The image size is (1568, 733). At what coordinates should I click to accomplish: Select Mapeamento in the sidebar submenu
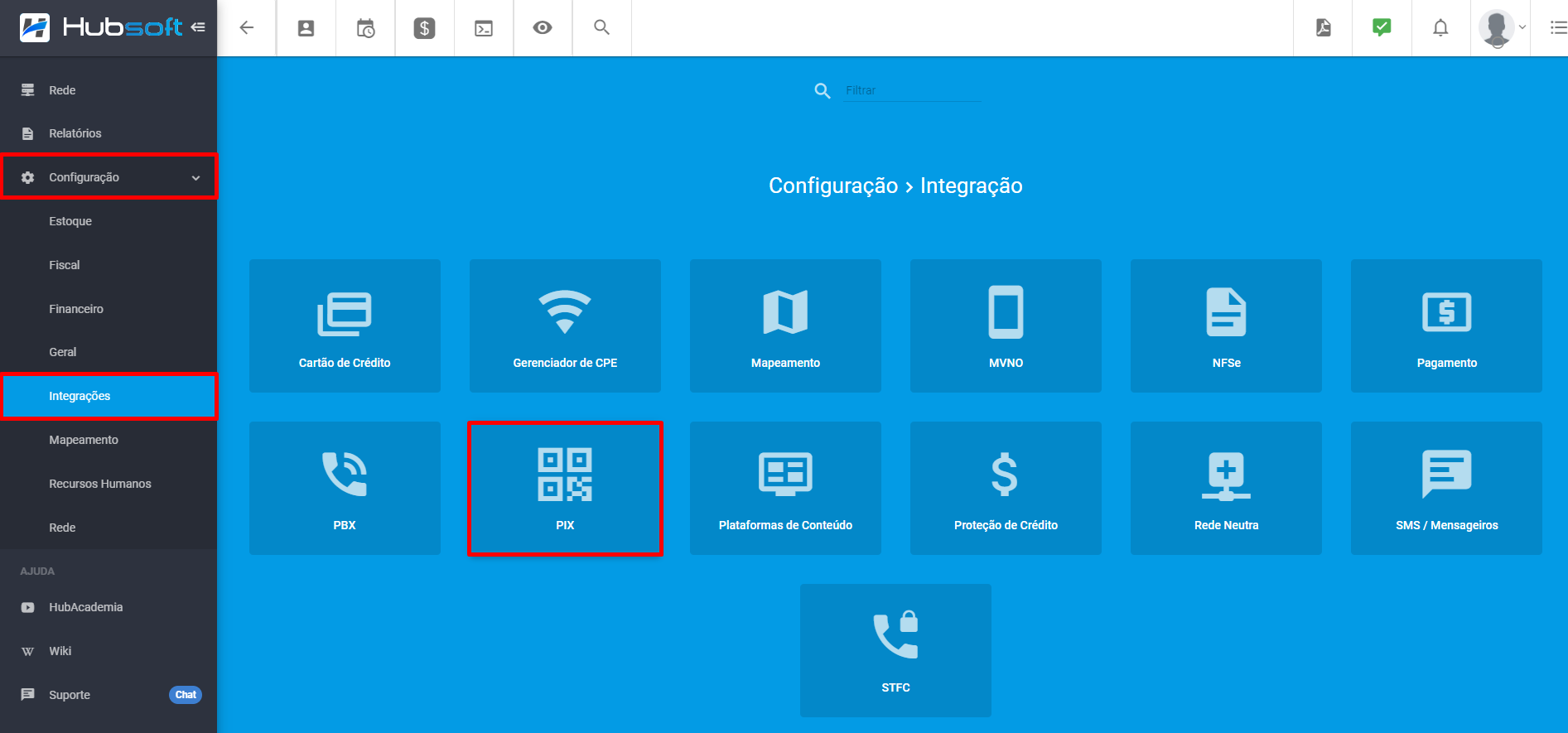click(109, 440)
